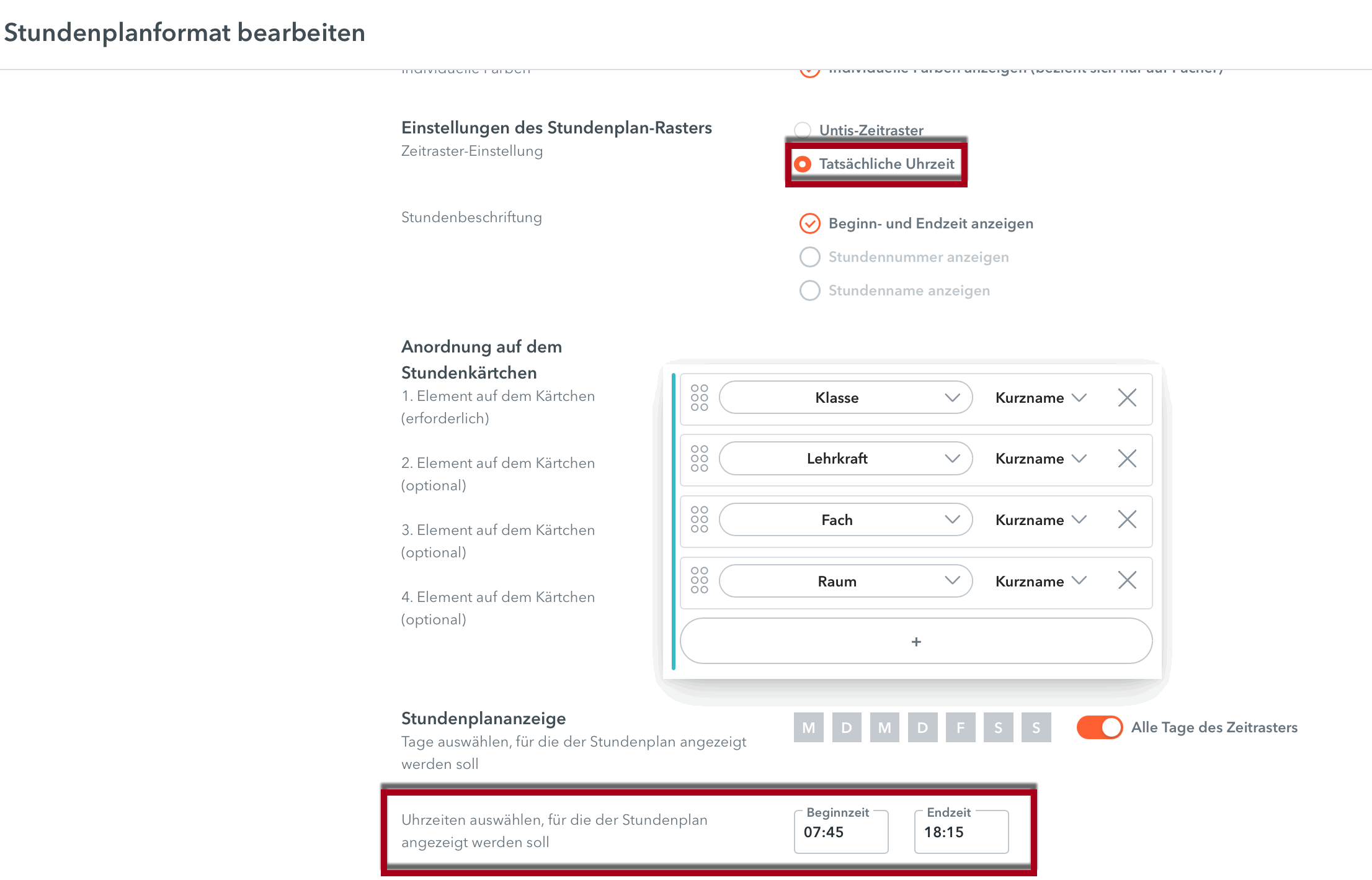Remove the Klasse element with the X icon

[1128, 398]
